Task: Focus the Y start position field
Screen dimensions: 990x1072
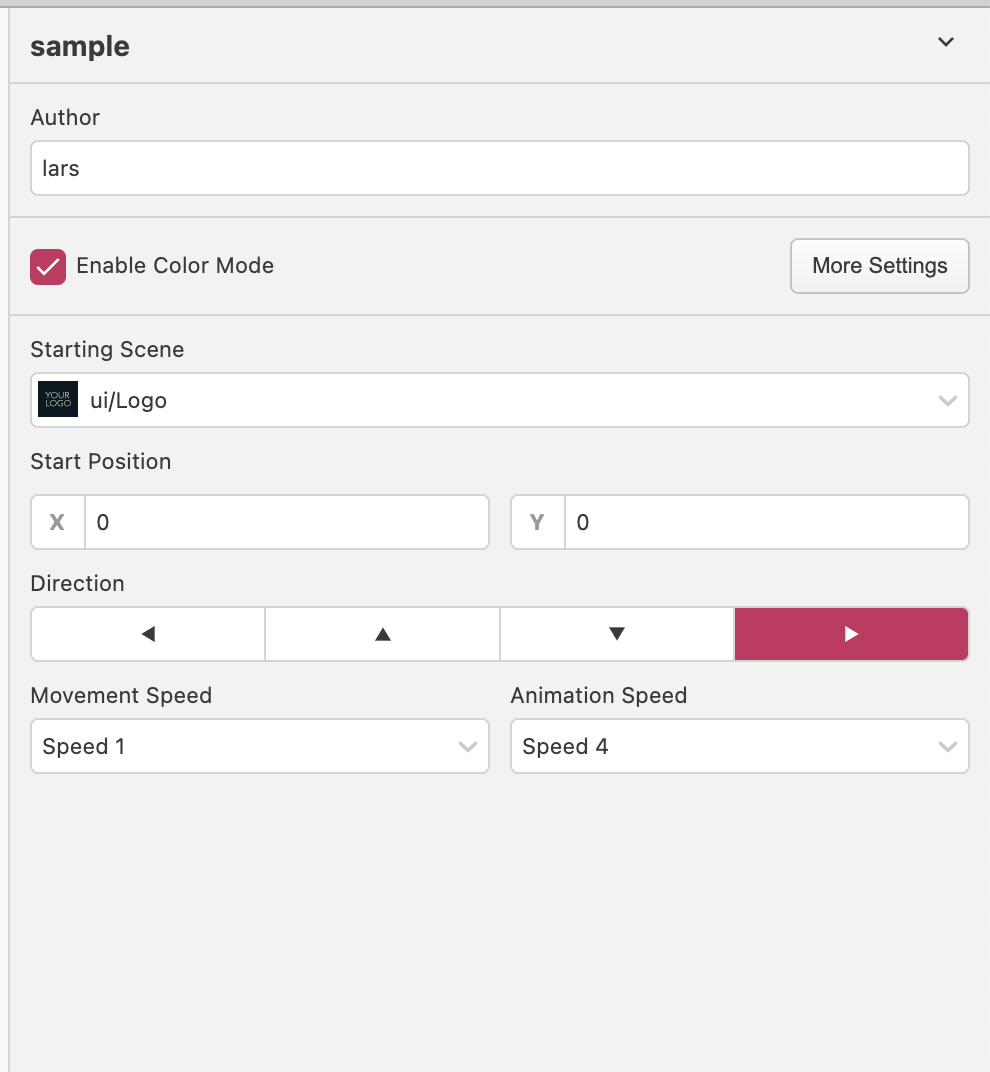Action: pos(766,522)
